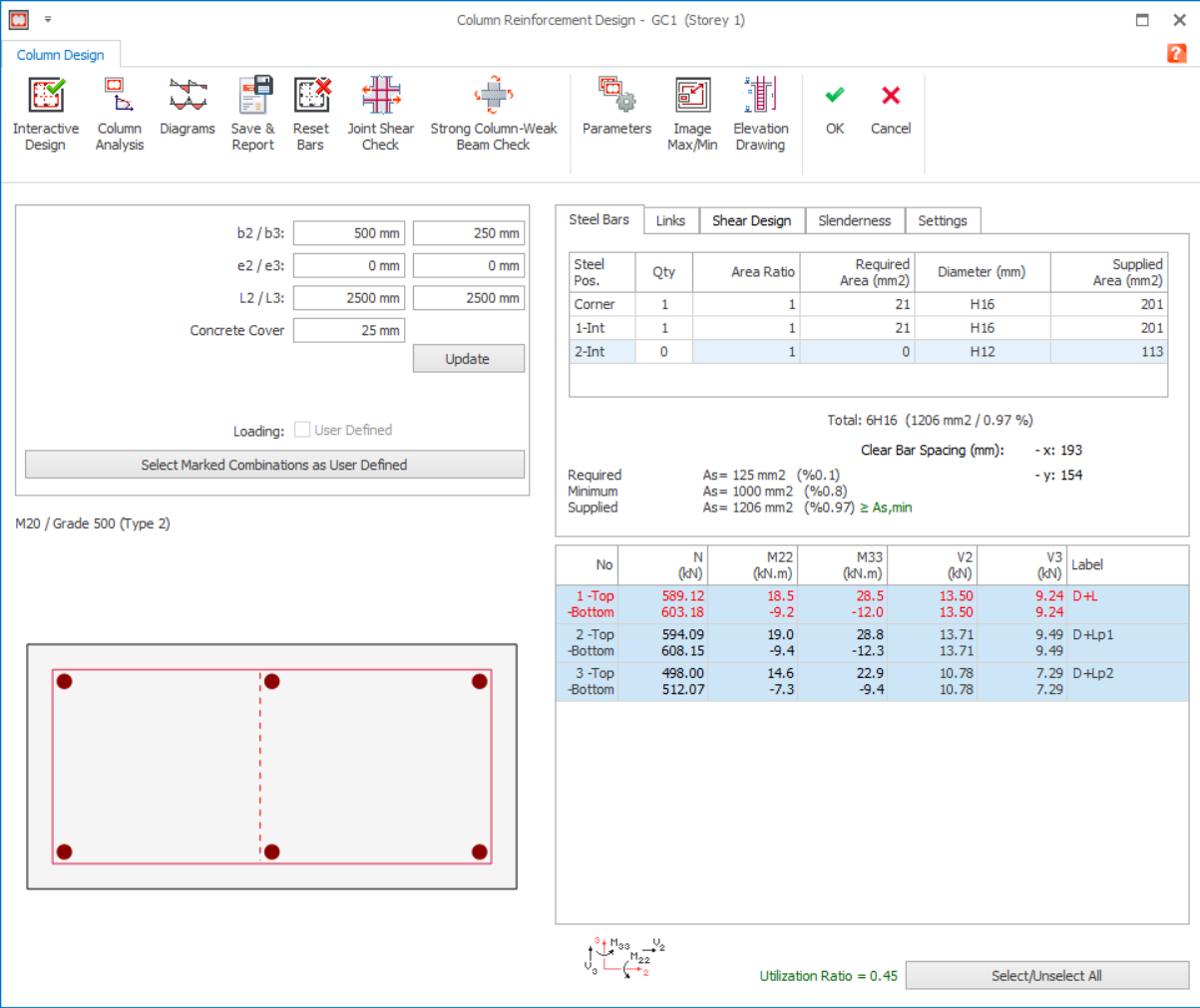Click the Save & Report icon

click(x=253, y=113)
